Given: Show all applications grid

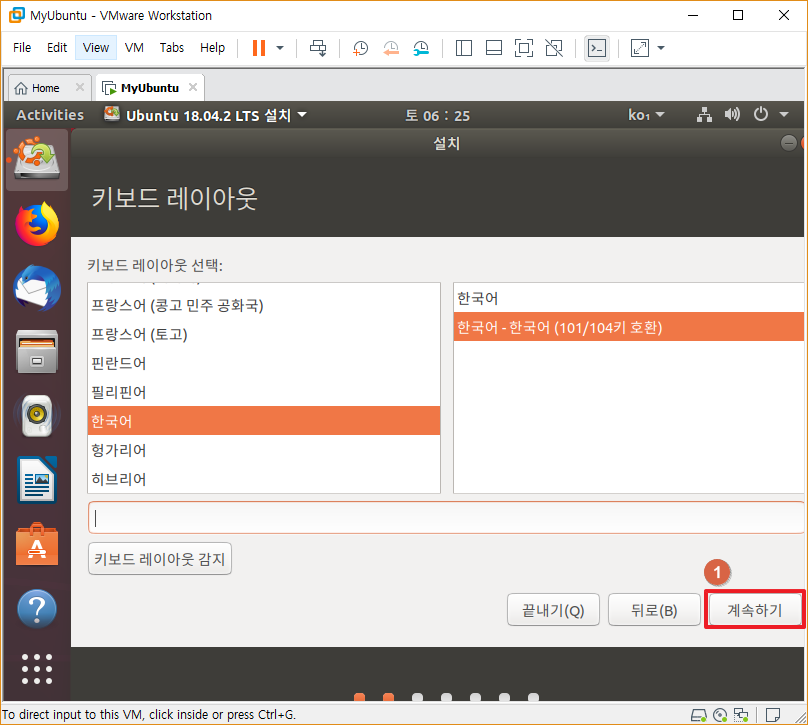Looking at the screenshot, I should tap(37, 669).
